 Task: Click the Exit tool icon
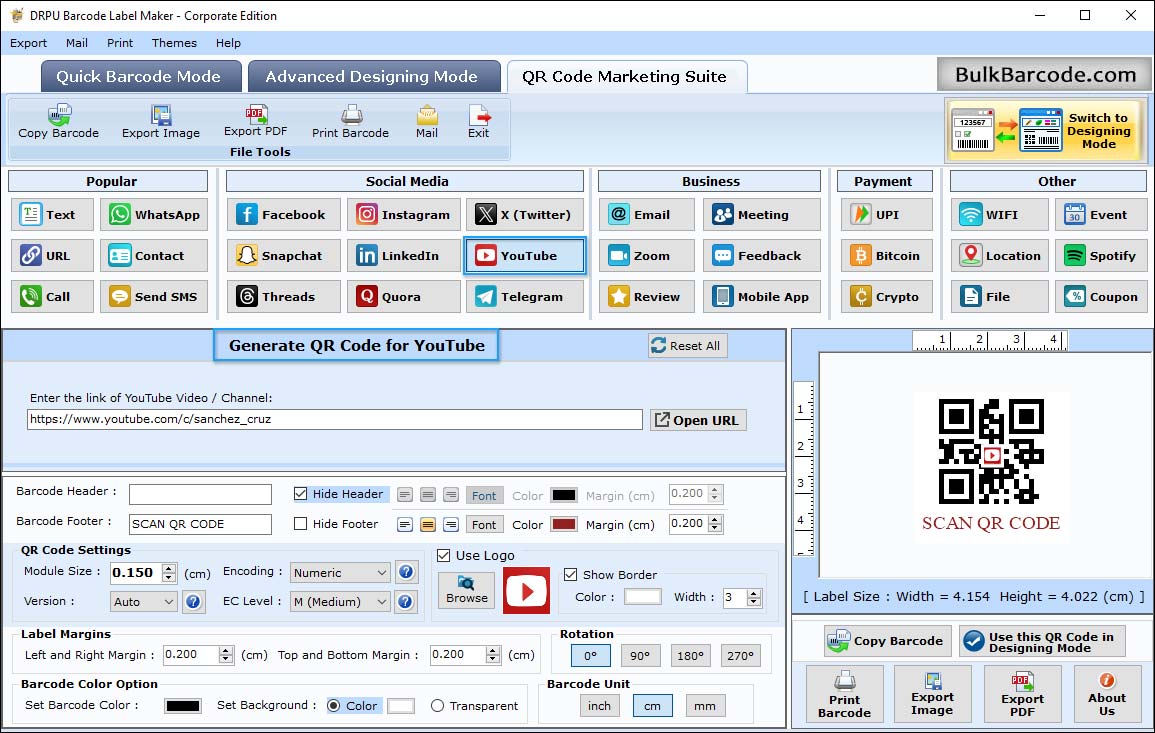478,122
